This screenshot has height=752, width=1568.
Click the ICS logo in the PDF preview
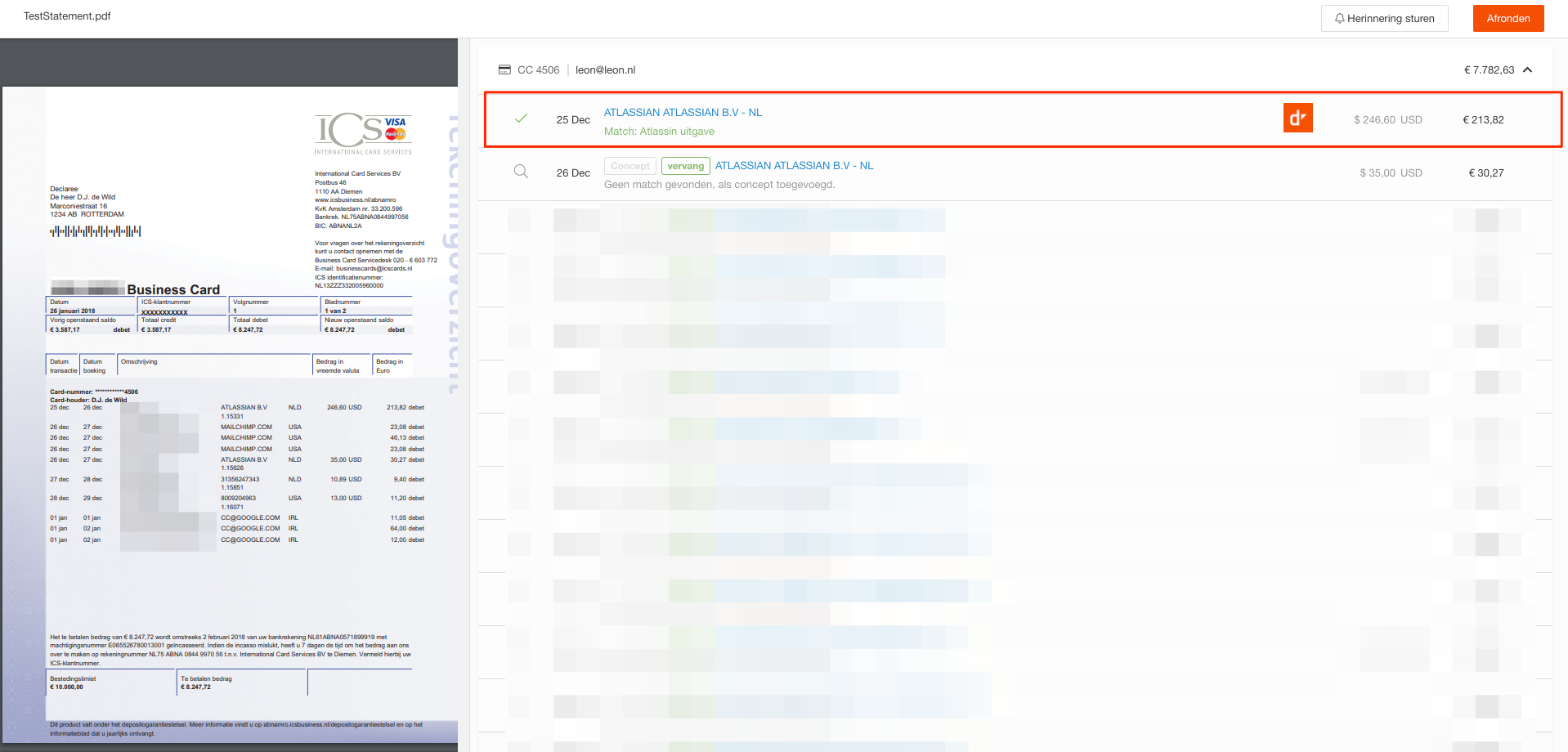coord(363,133)
